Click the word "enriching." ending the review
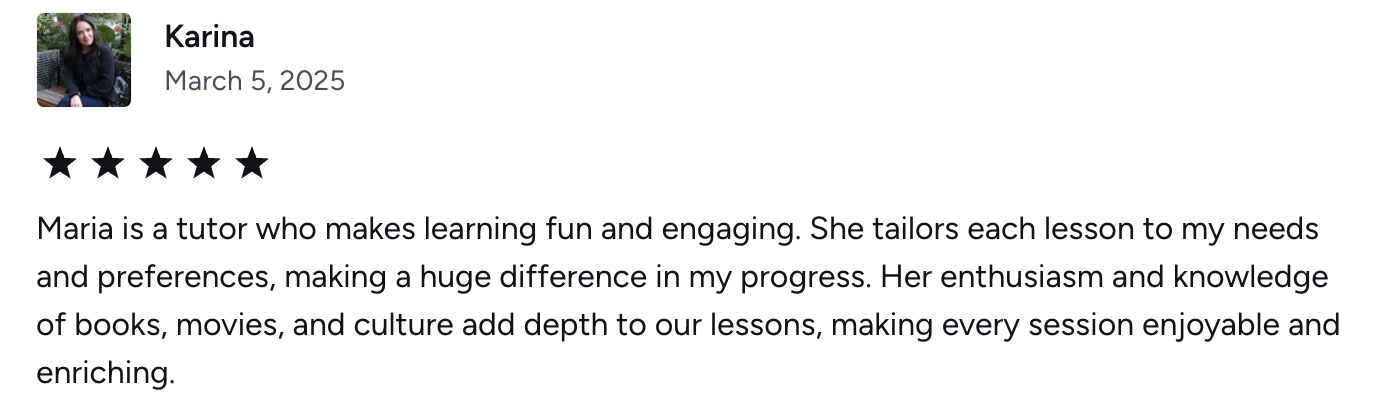The width and height of the screenshot is (1396, 412). click(105, 374)
